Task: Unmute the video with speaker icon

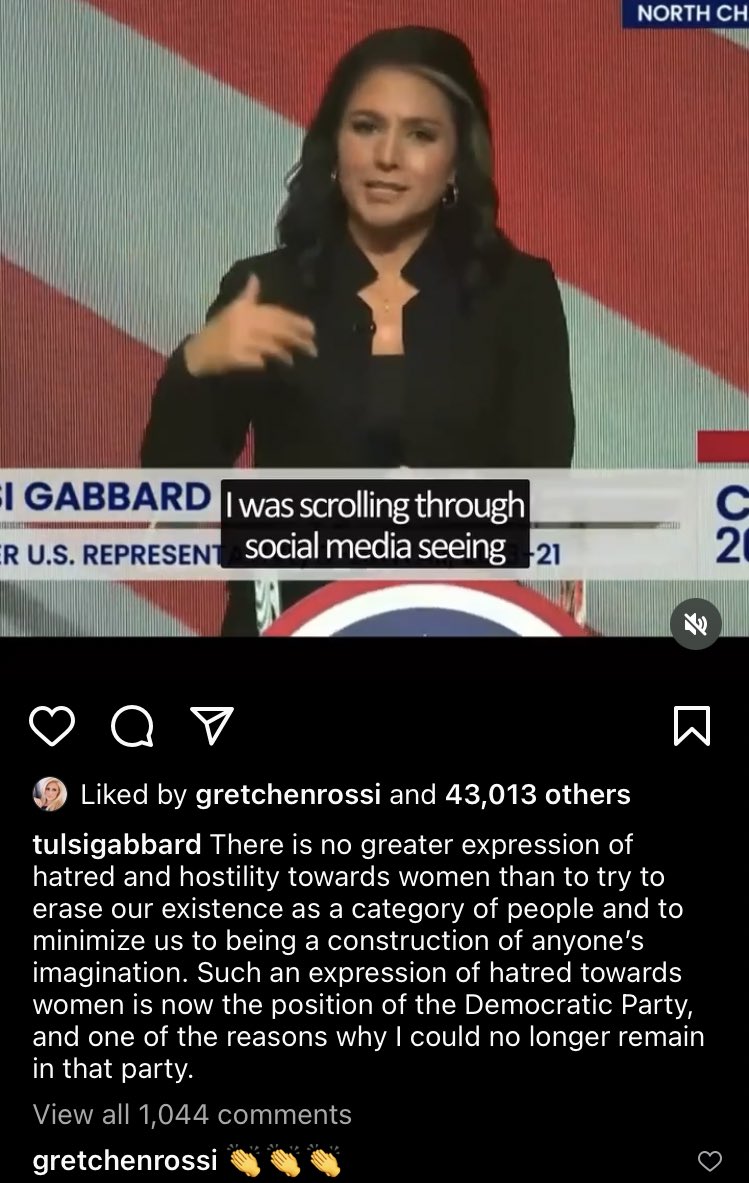Action: pos(695,624)
